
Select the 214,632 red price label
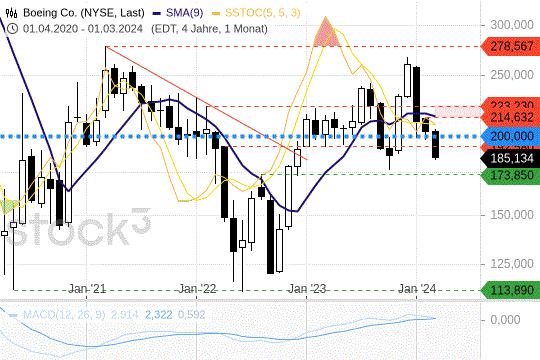tap(510, 117)
